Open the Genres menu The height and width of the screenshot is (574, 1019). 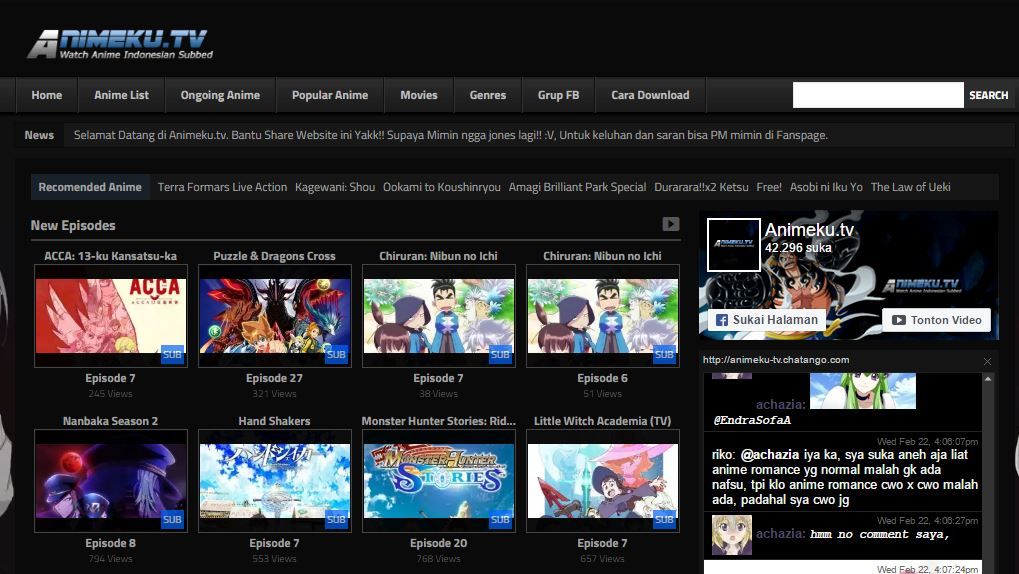(x=488, y=95)
